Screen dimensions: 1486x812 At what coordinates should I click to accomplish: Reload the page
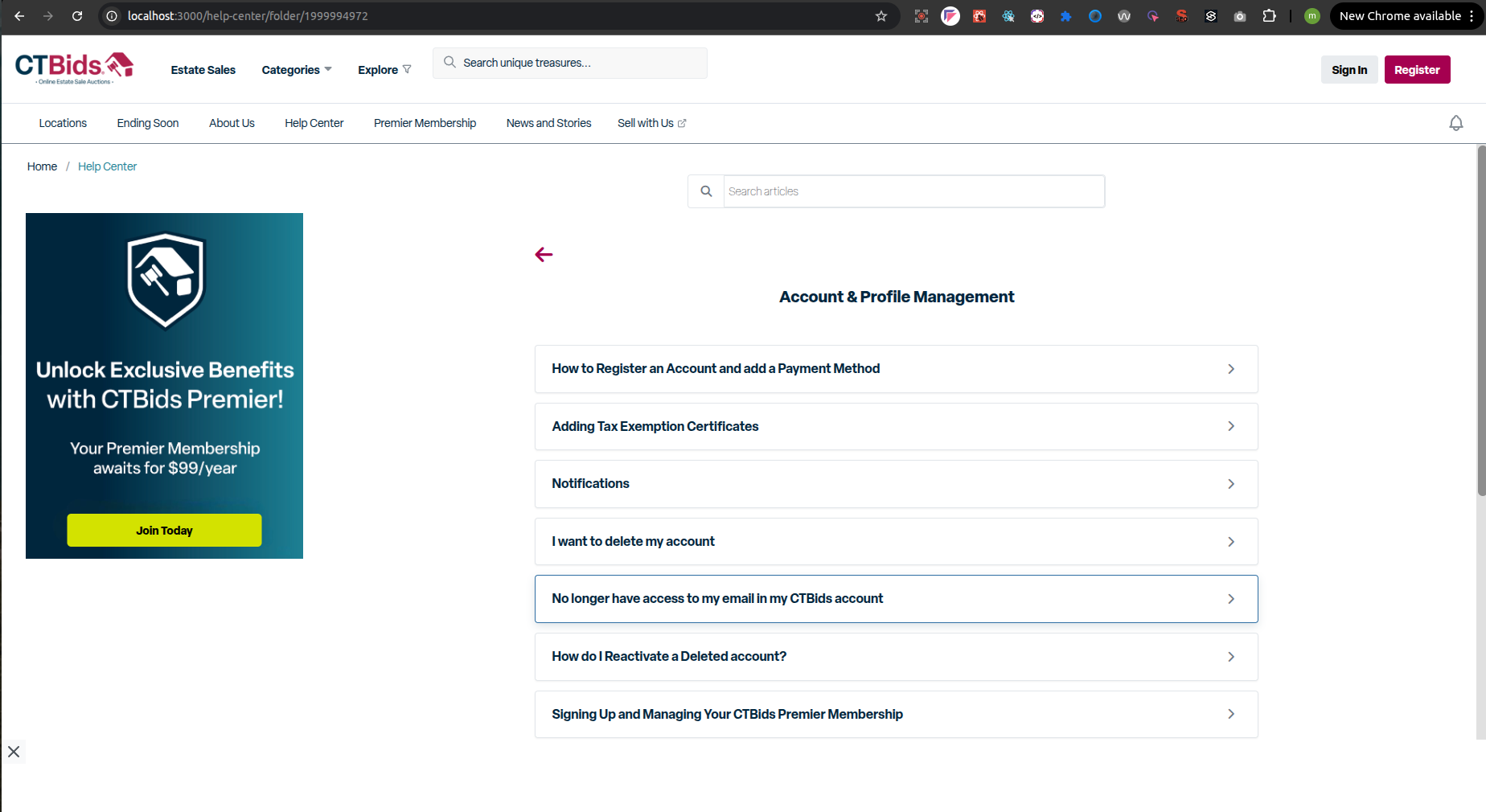point(77,16)
